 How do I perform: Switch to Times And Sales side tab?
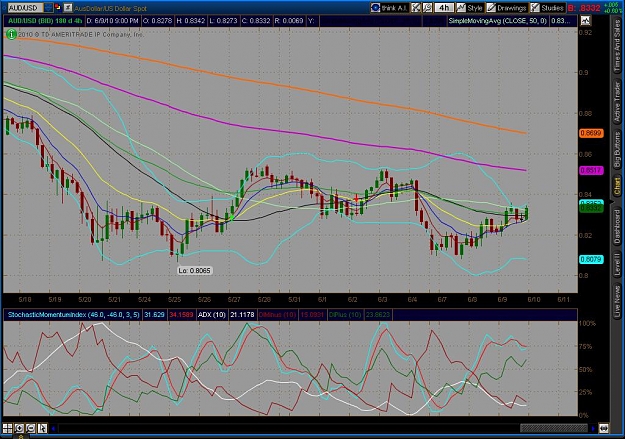(x=617, y=46)
